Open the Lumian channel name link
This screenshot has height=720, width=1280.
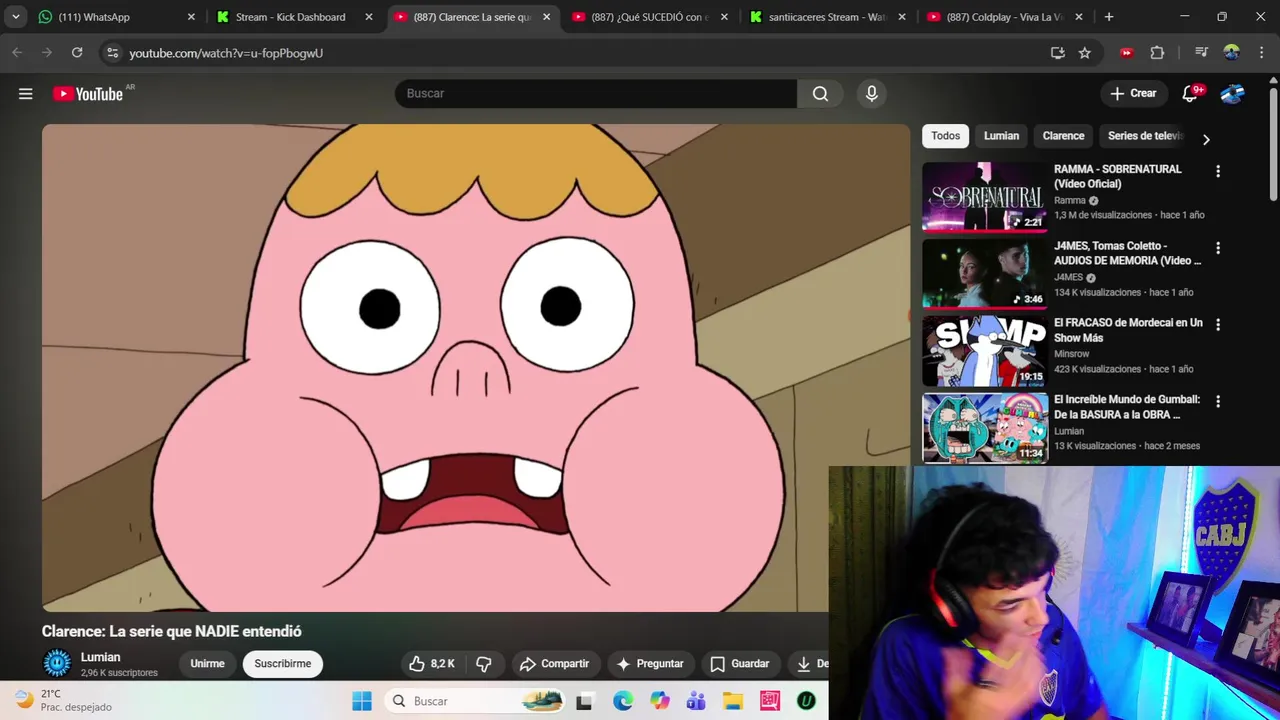pos(100,657)
